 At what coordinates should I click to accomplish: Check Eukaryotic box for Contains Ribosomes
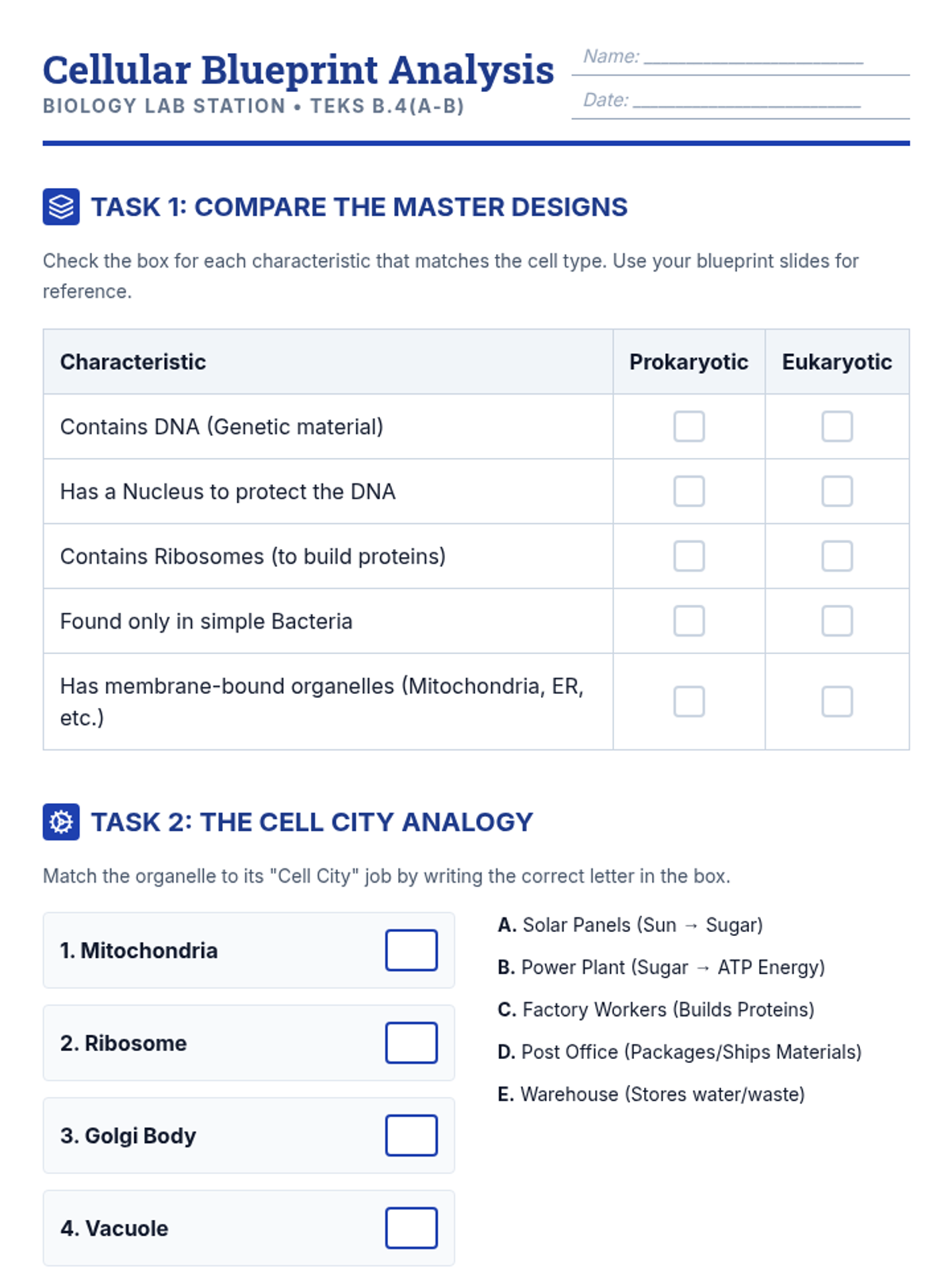point(837,556)
